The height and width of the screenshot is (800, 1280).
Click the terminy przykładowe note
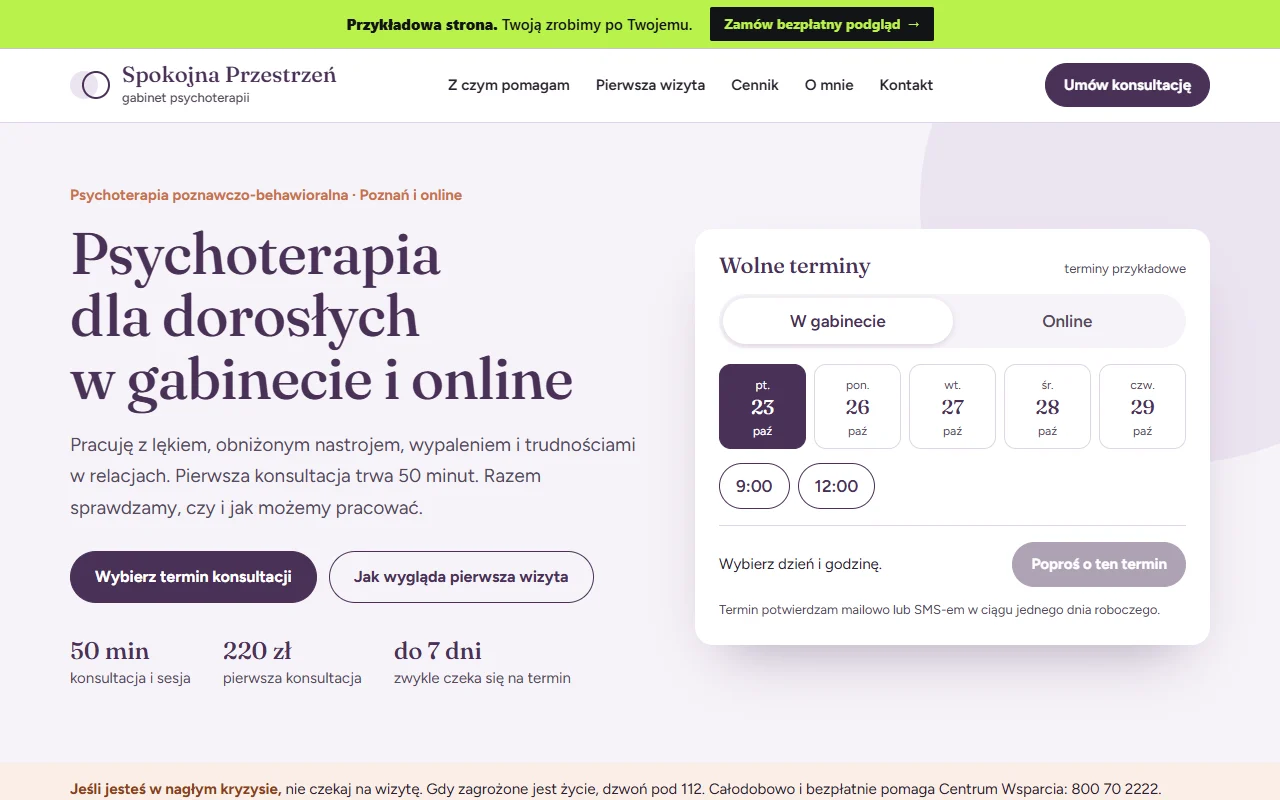[1125, 269]
